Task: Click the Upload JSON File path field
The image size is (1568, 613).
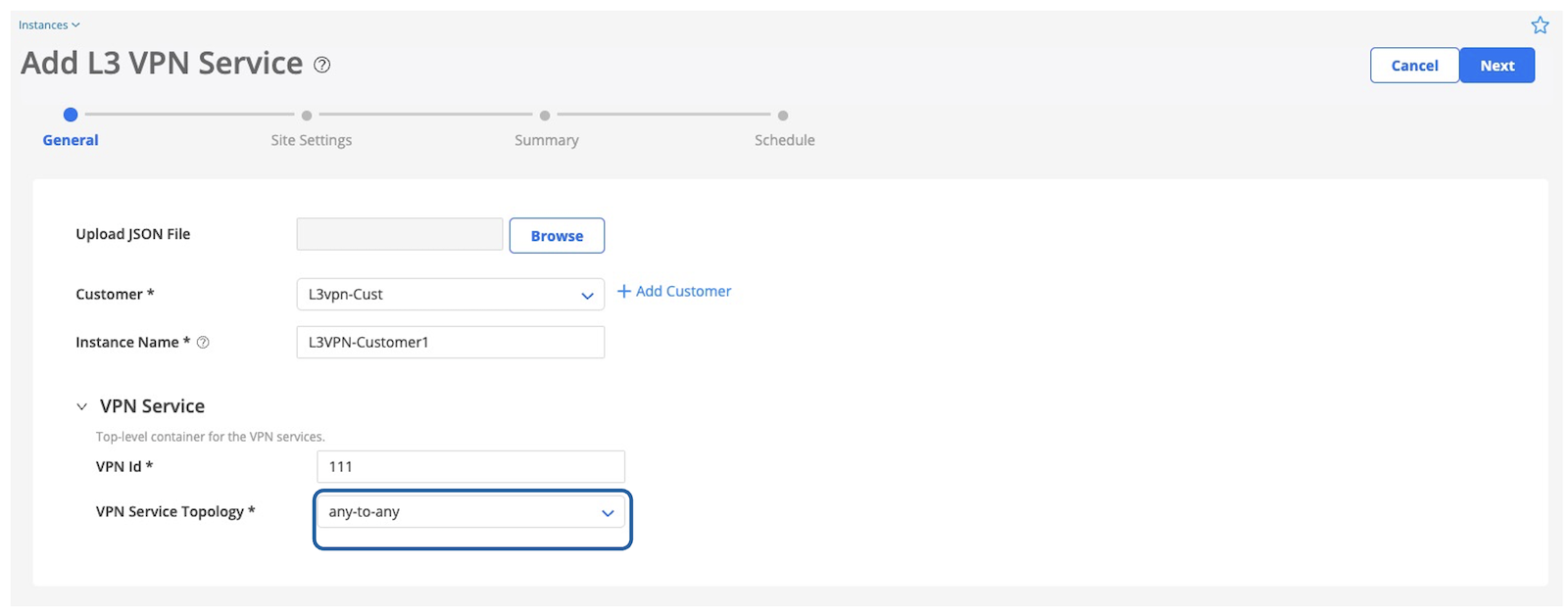Action: 400,235
